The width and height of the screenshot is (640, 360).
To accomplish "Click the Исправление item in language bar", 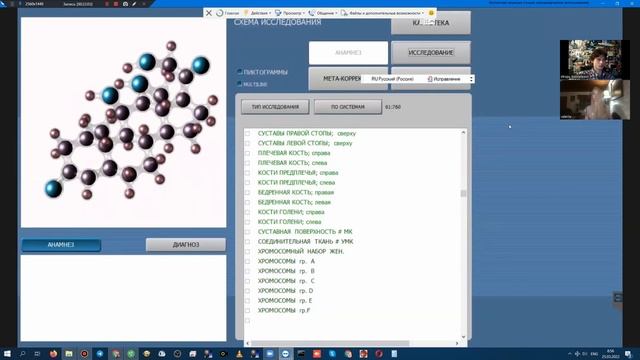I will [444, 79].
